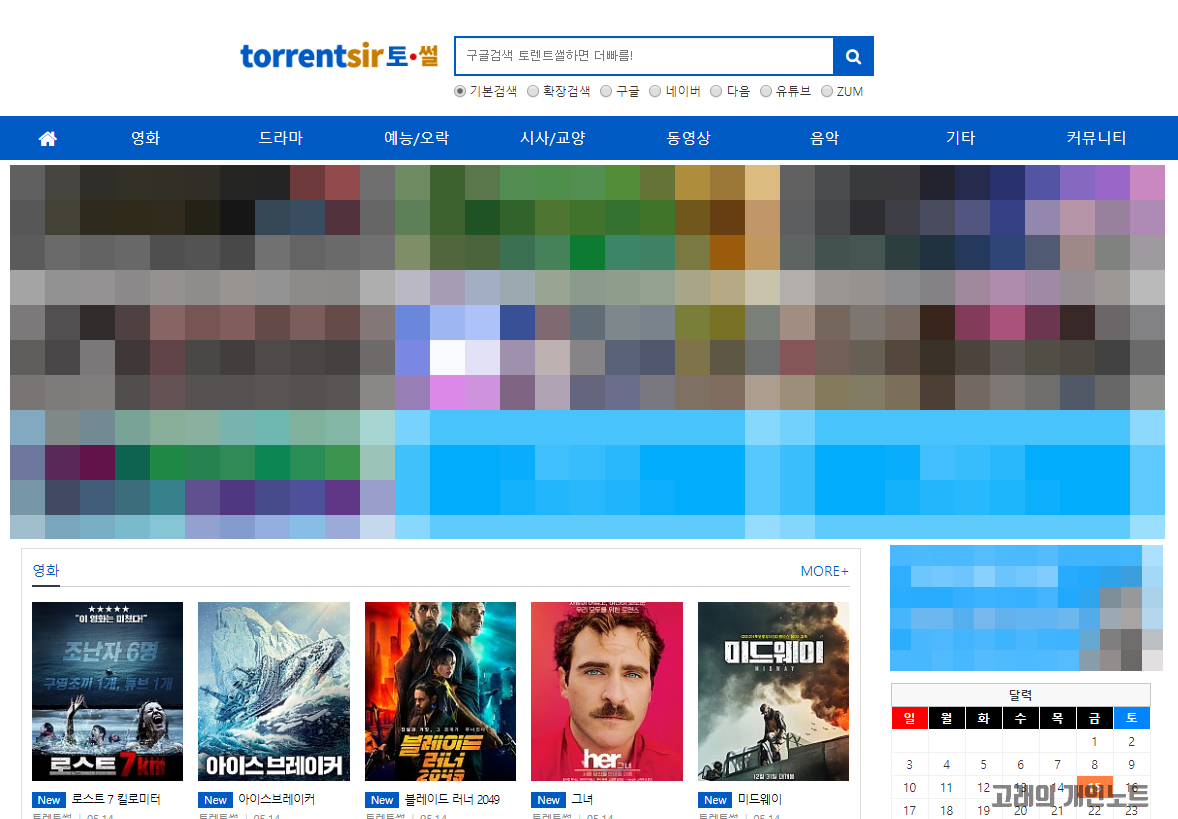
Task: Click New badge beside 아이스브레이커
Action: [216, 799]
